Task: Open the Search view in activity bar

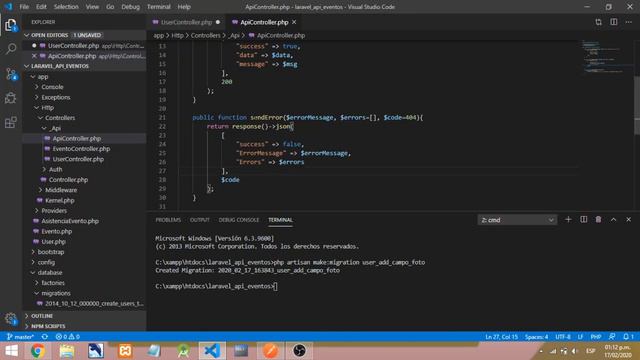Action: (x=11, y=49)
